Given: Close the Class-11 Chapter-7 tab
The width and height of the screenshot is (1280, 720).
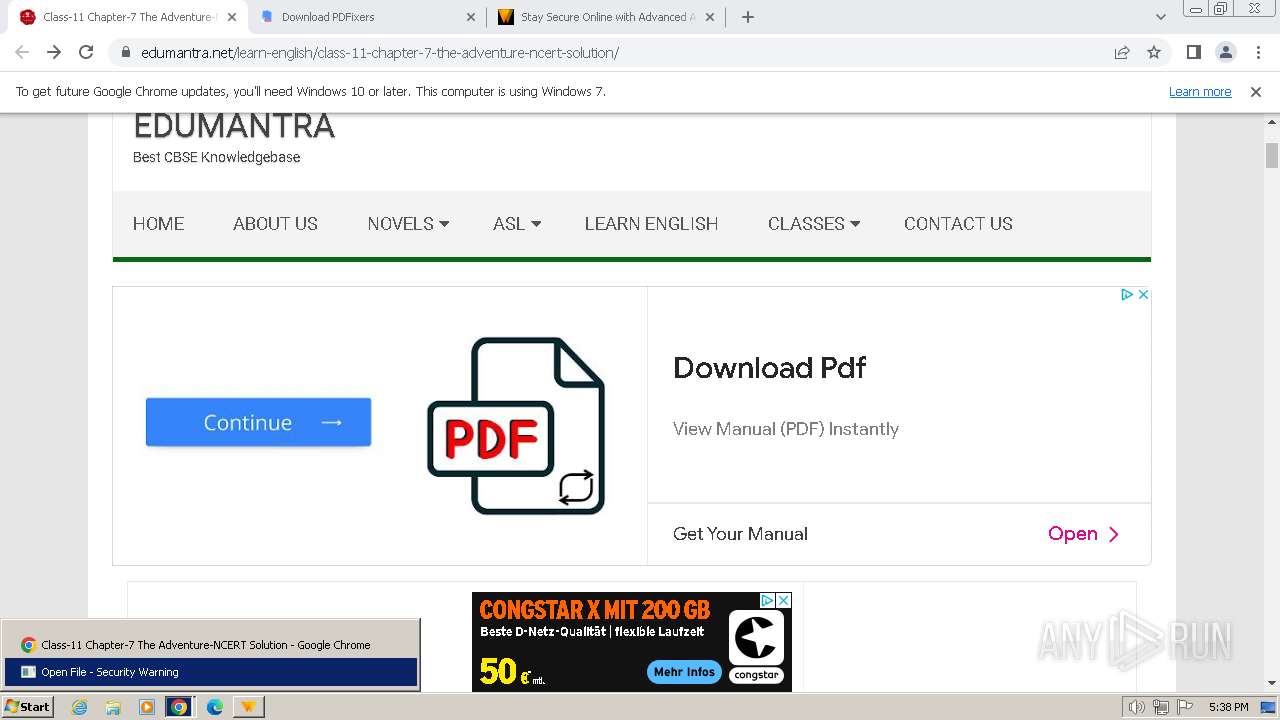Looking at the screenshot, I should coord(232,17).
